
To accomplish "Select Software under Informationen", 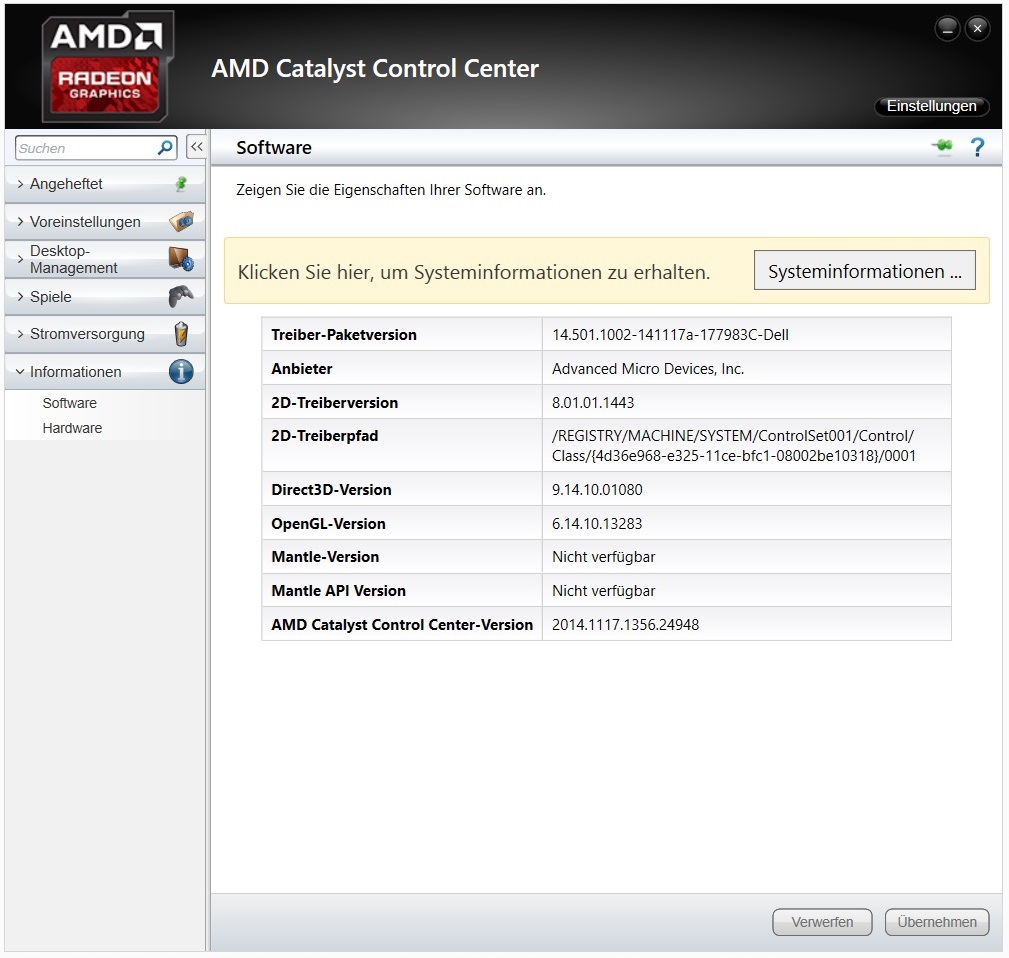I will coord(69,403).
